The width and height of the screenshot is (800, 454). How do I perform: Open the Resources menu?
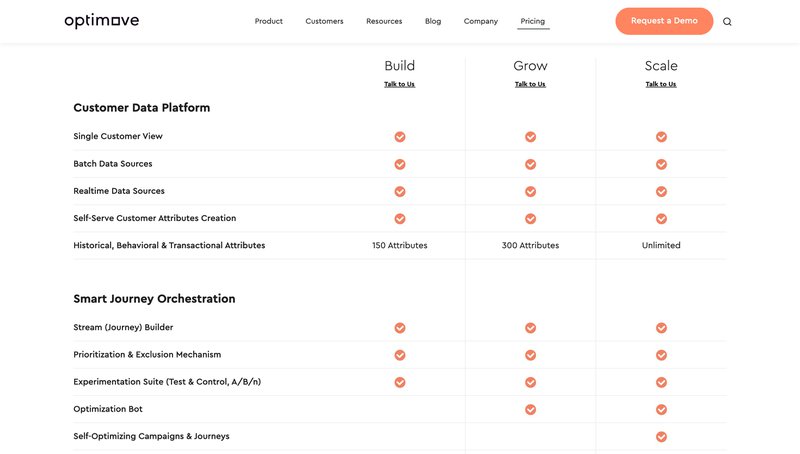pyautogui.click(x=384, y=21)
